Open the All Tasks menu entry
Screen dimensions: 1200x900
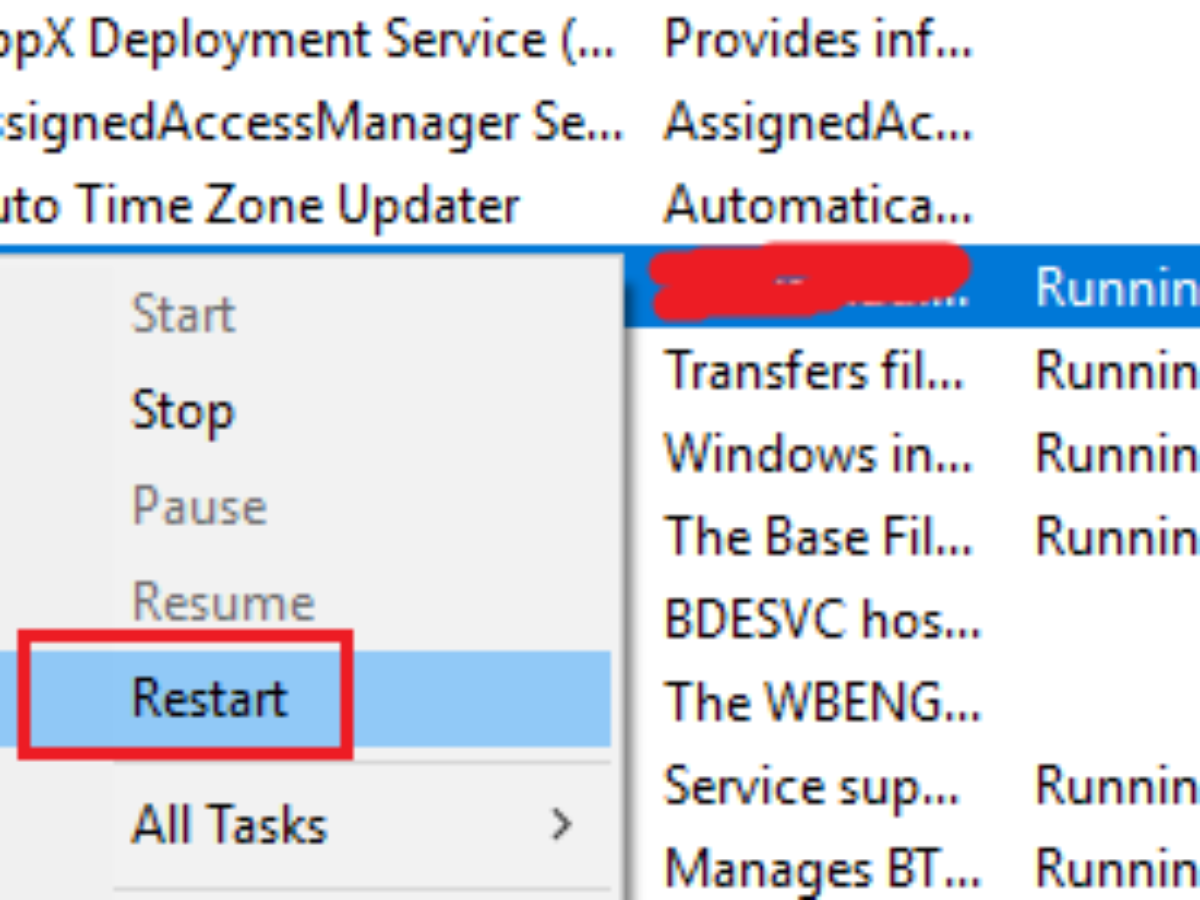(230, 825)
